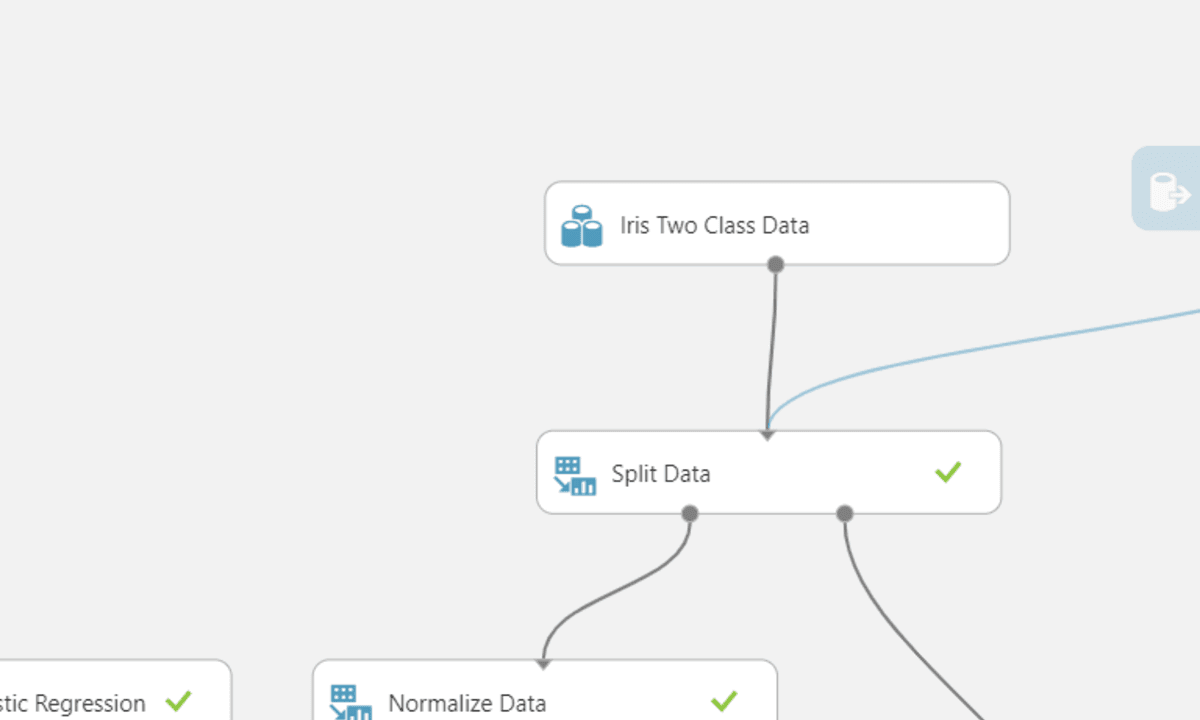Select the Iris Two Class Data module label
This screenshot has height=720, width=1200.
click(714, 225)
